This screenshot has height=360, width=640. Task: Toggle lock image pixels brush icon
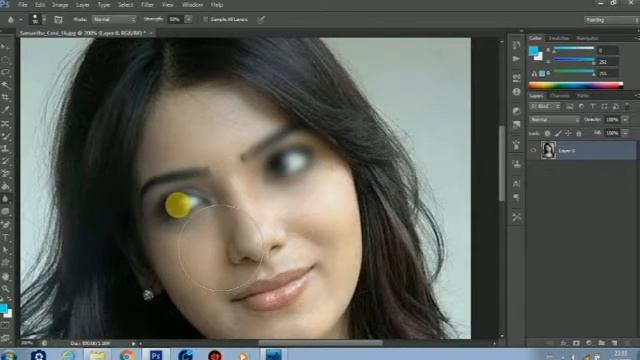558,133
